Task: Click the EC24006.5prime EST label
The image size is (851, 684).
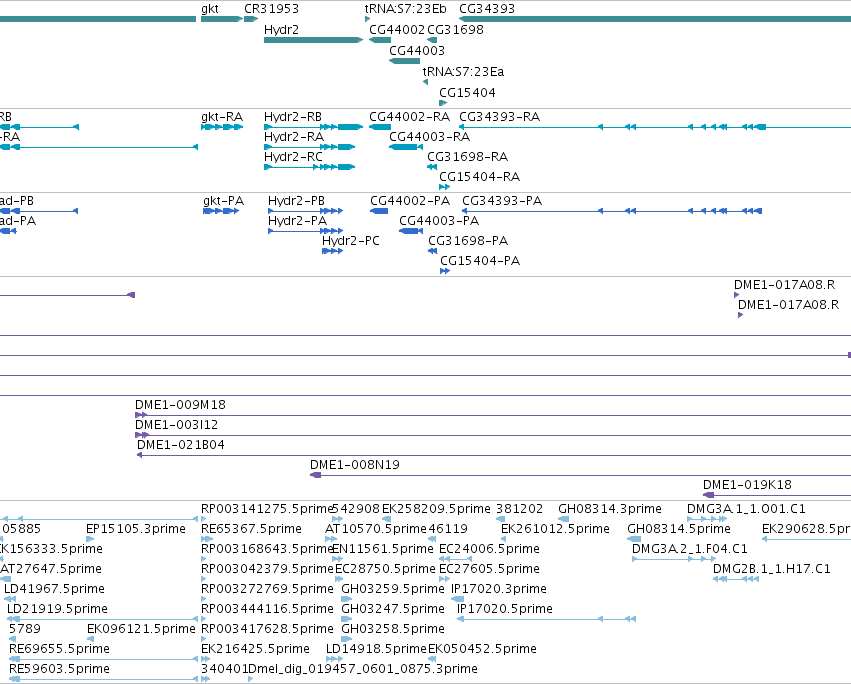Action: tap(489, 549)
